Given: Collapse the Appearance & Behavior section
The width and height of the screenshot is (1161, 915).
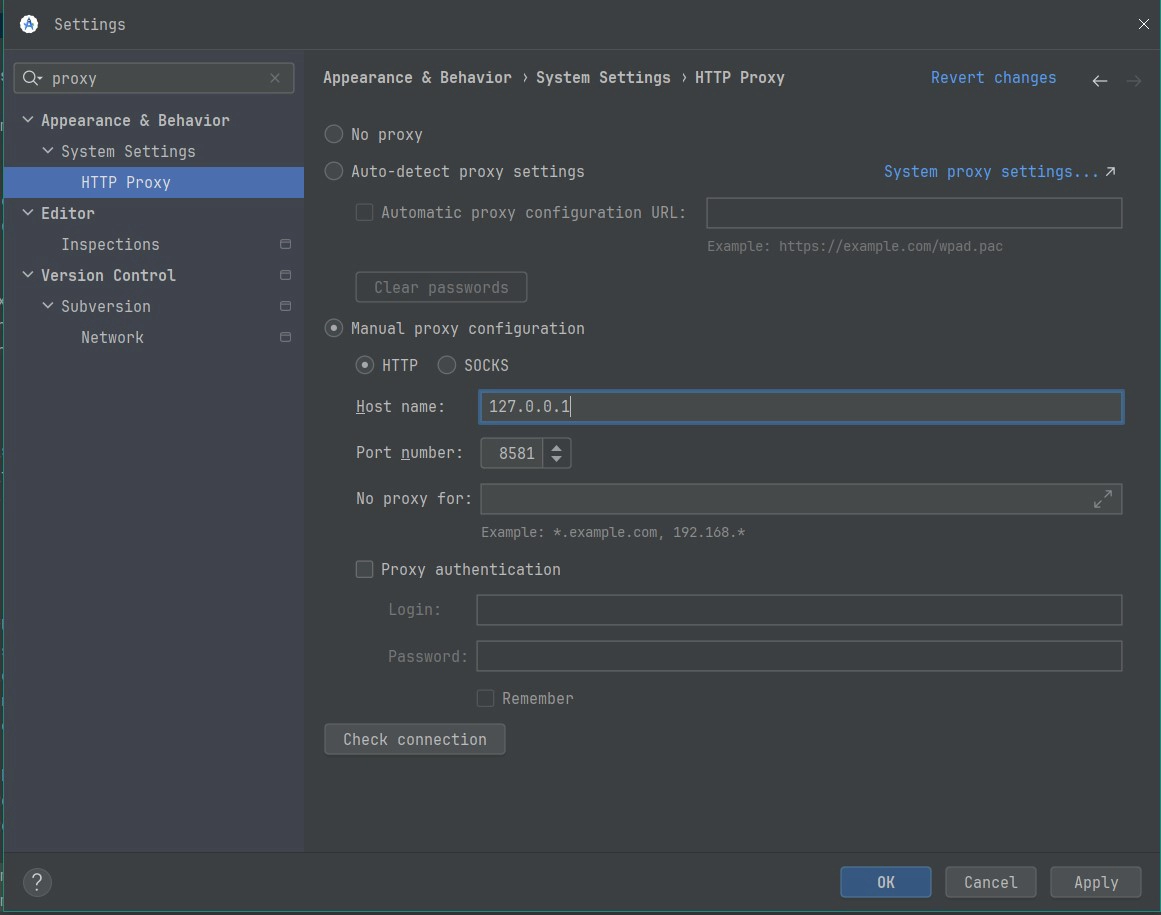Looking at the screenshot, I should 27,119.
